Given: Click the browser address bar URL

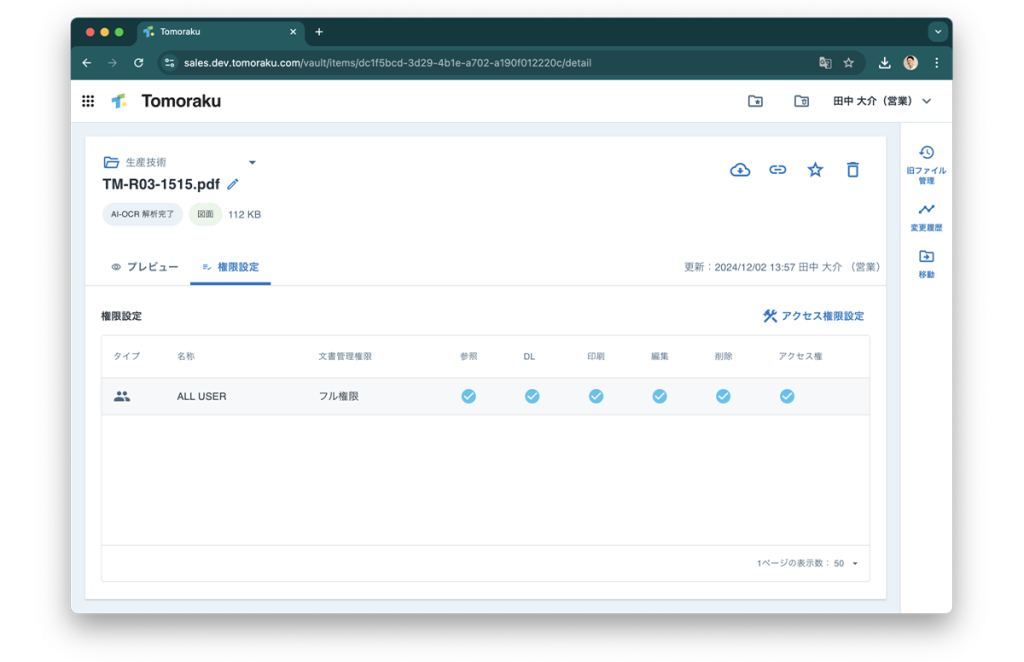Looking at the screenshot, I should (387, 63).
